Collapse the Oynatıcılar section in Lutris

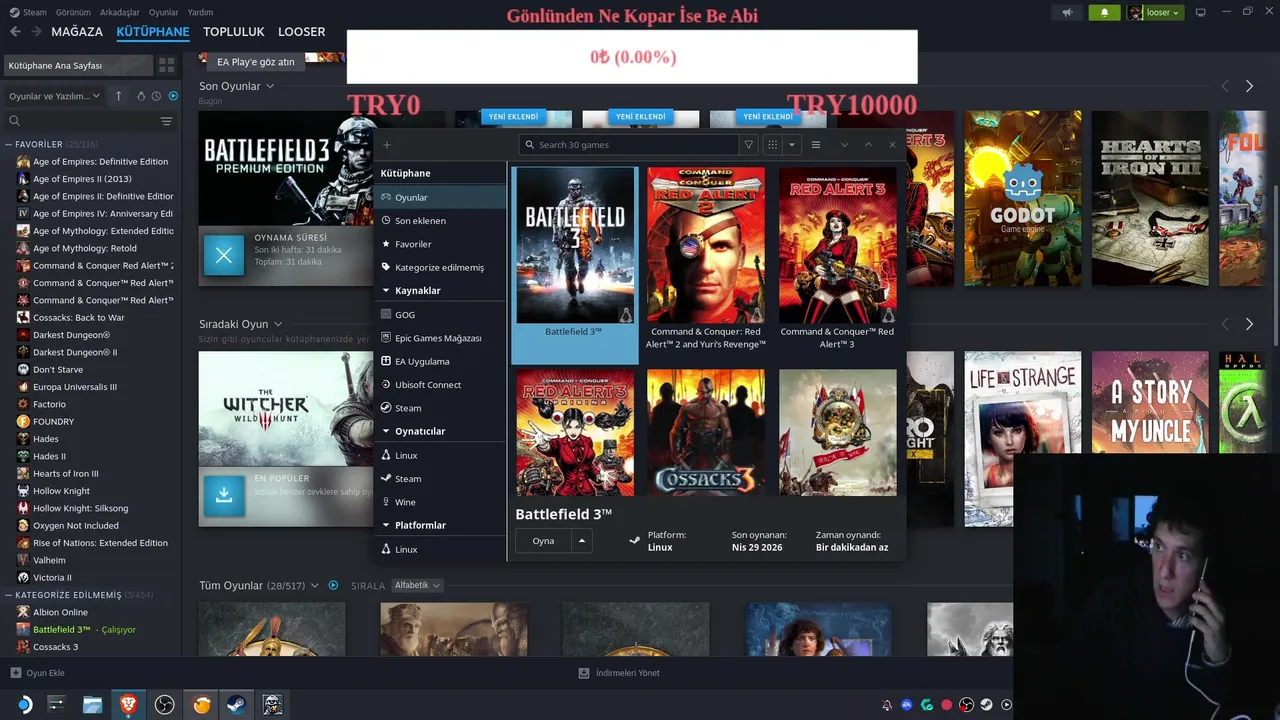tap(386, 431)
